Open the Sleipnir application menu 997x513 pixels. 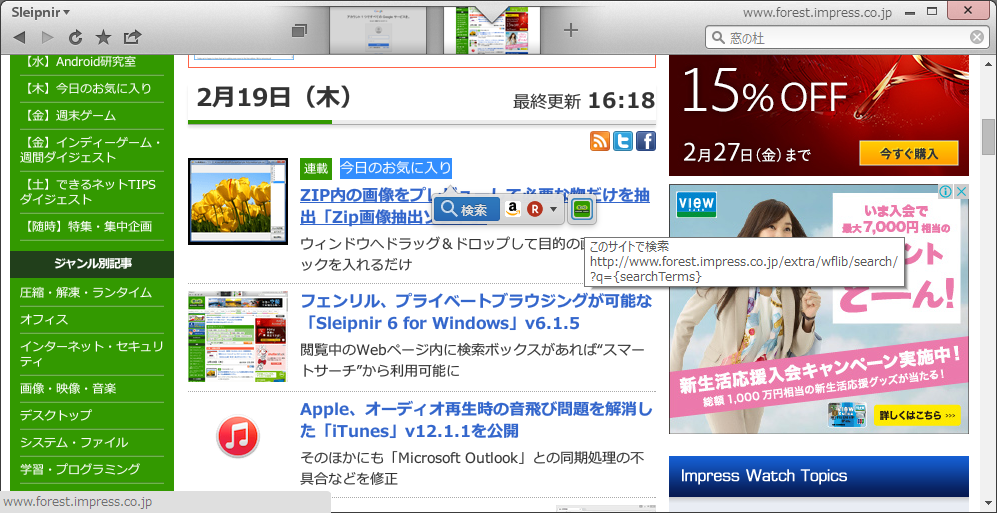(x=41, y=11)
